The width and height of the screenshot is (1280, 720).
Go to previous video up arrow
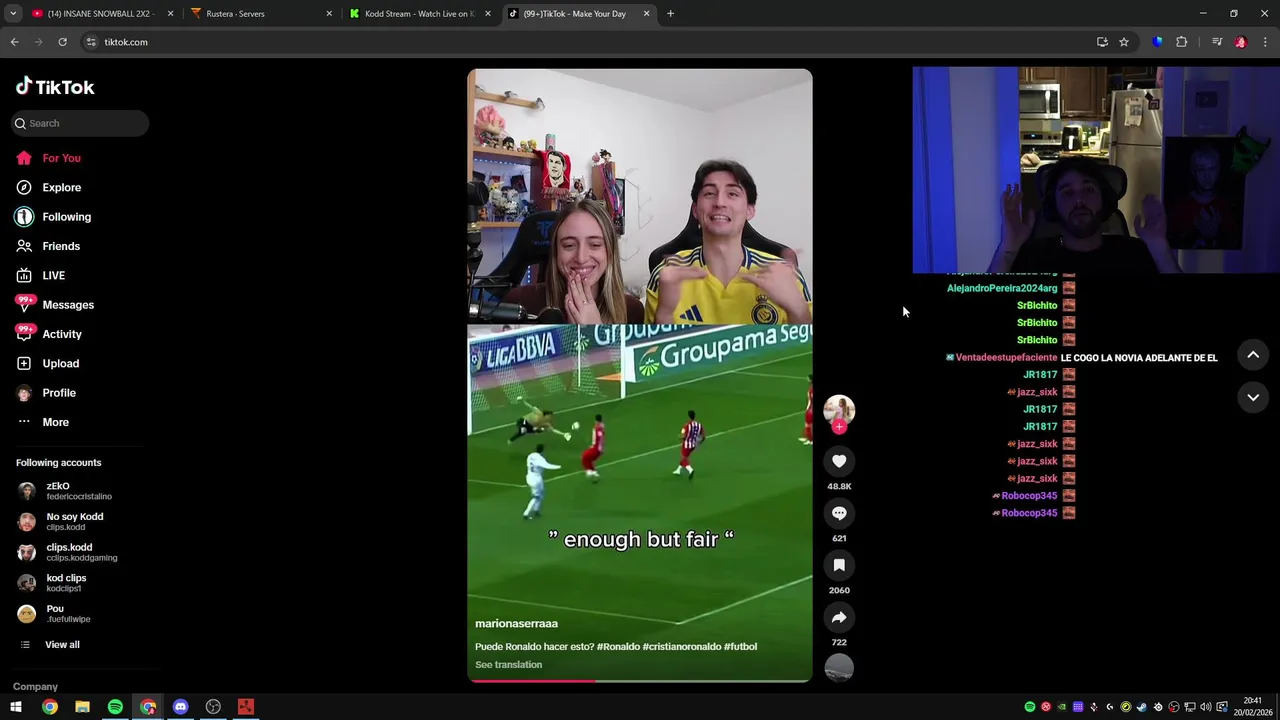[x=1253, y=355]
